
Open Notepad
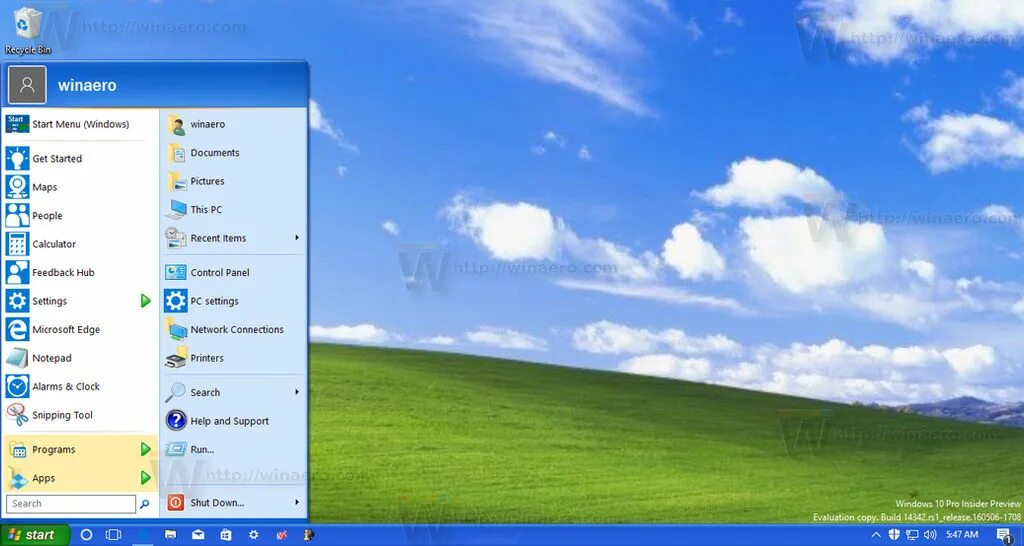point(80,359)
